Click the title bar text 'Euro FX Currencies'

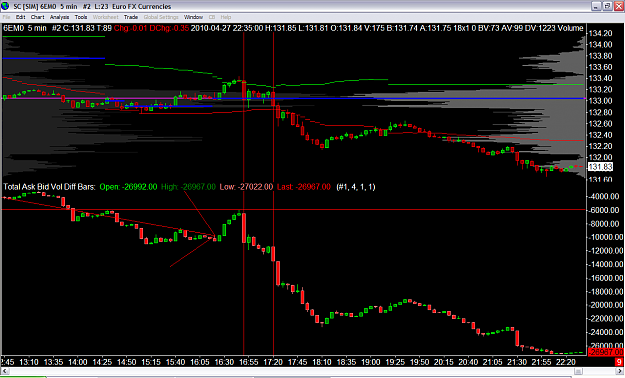point(142,6)
